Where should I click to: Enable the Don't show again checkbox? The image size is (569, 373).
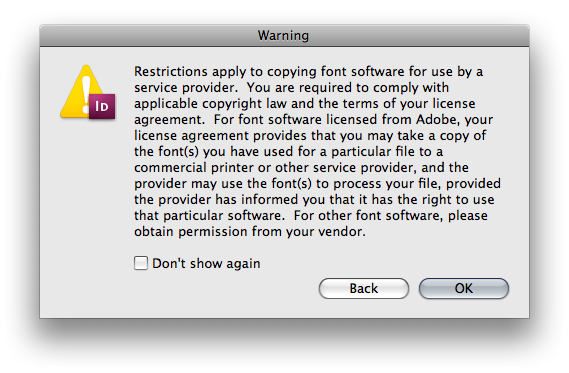point(141,263)
